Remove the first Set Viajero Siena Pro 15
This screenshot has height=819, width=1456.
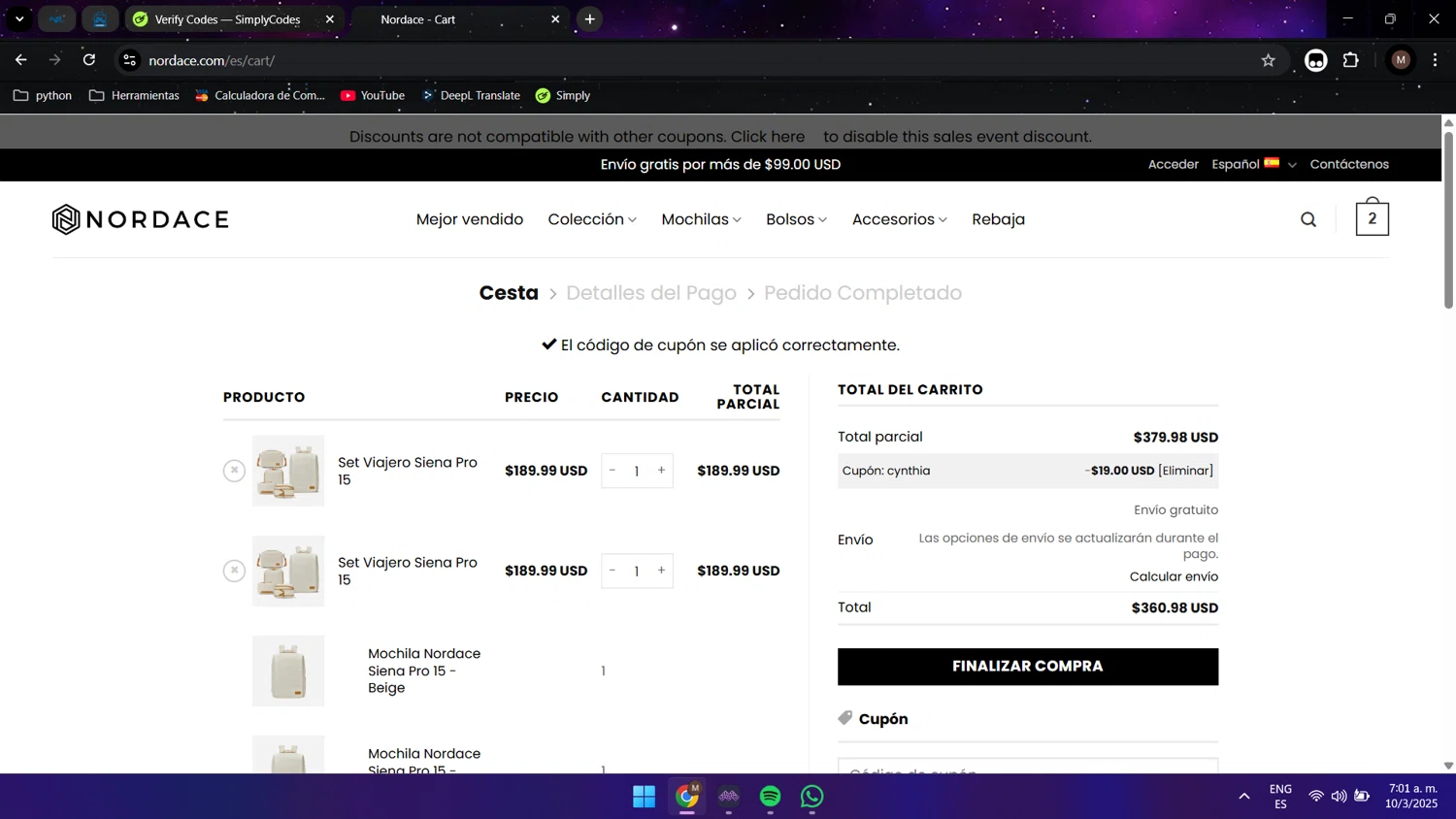coord(234,471)
